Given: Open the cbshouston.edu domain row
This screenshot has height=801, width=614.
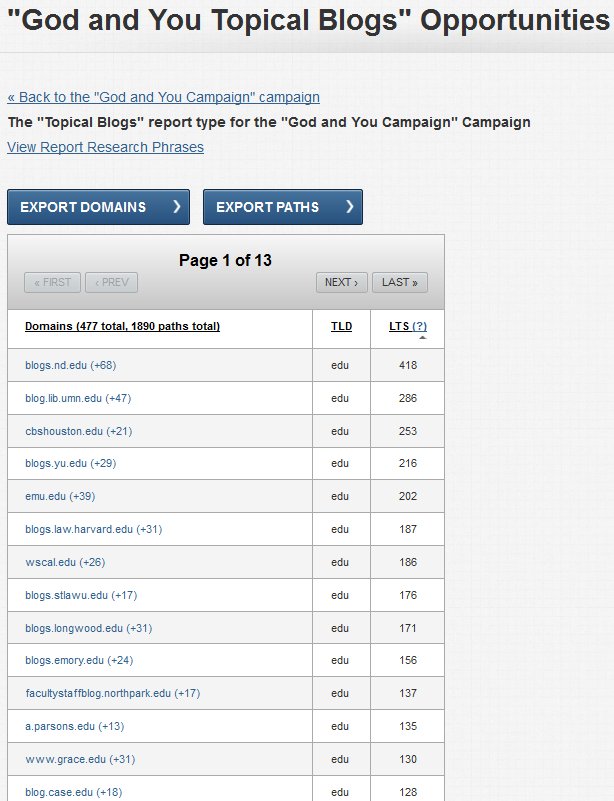Looking at the screenshot, I should point(78,431).
